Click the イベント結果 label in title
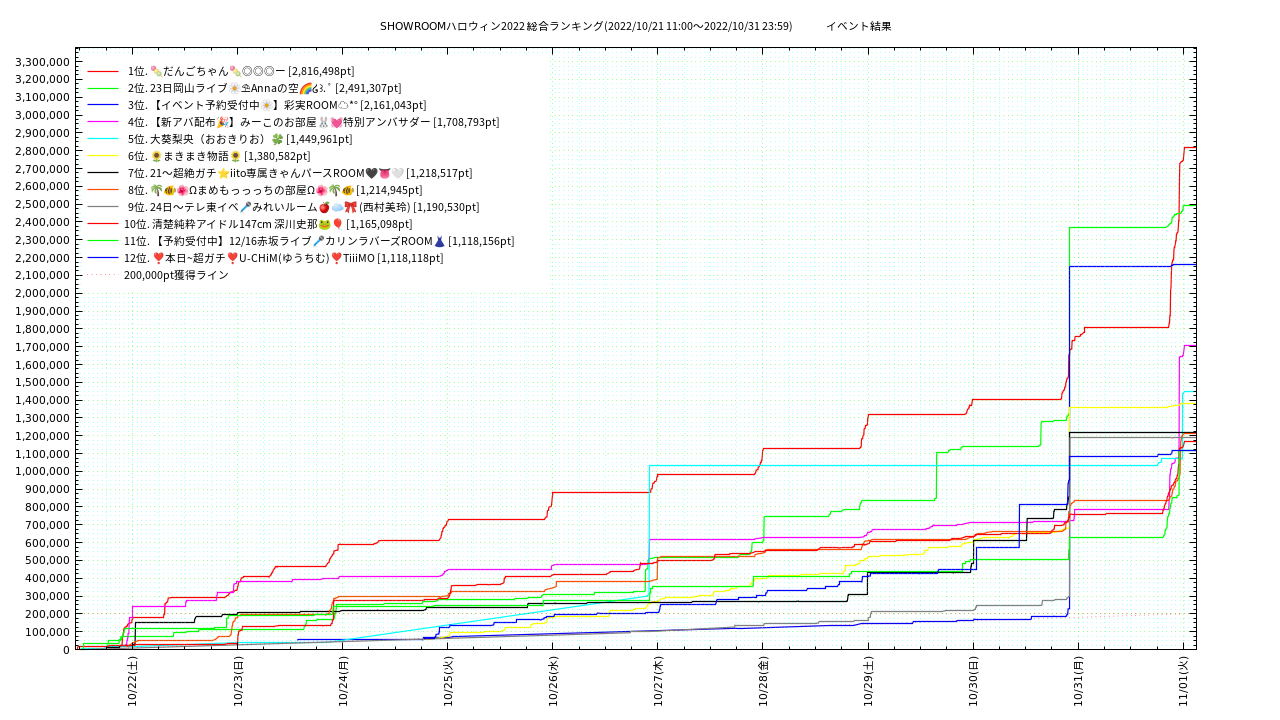 [858, 26]
